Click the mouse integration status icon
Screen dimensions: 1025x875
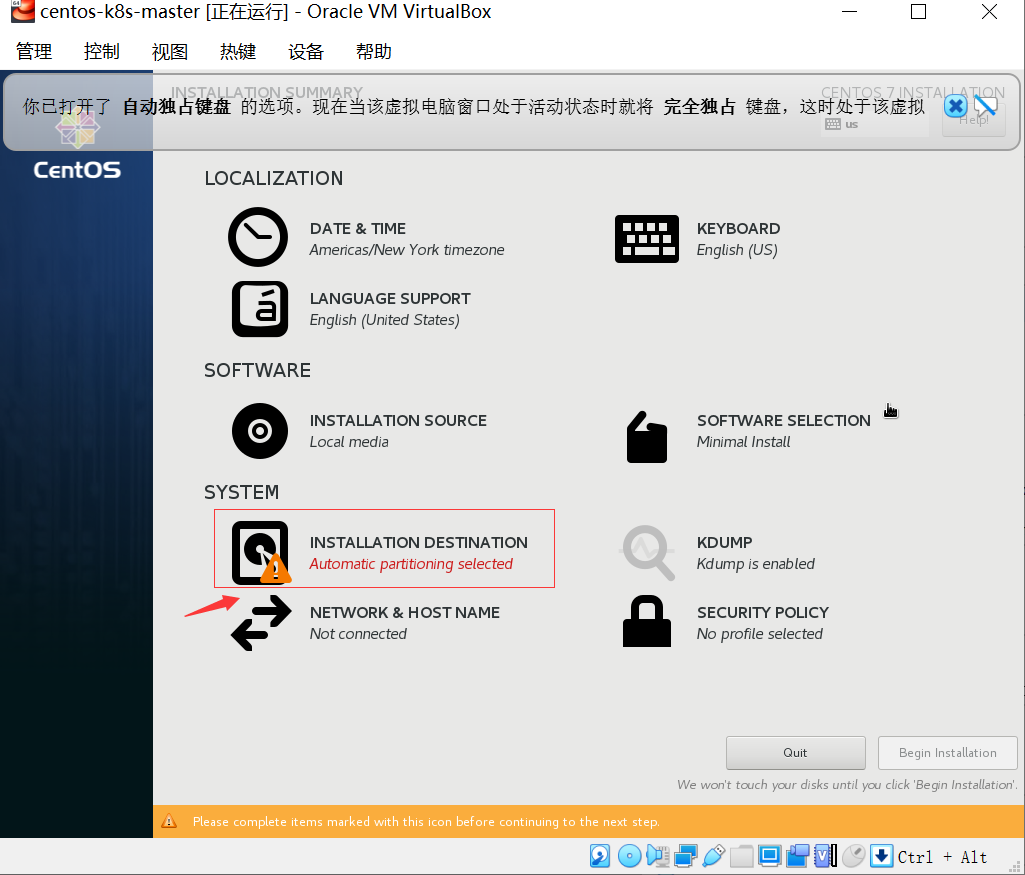854,856
